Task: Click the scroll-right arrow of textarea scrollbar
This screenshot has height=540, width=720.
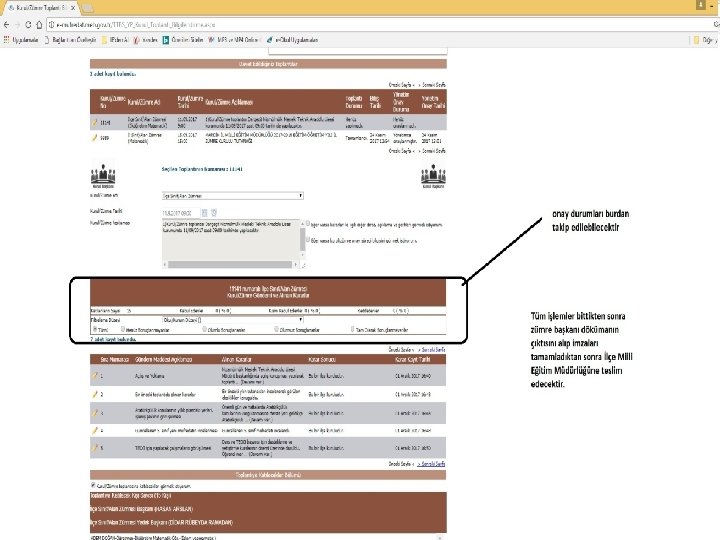Action: tap(296, 264)
